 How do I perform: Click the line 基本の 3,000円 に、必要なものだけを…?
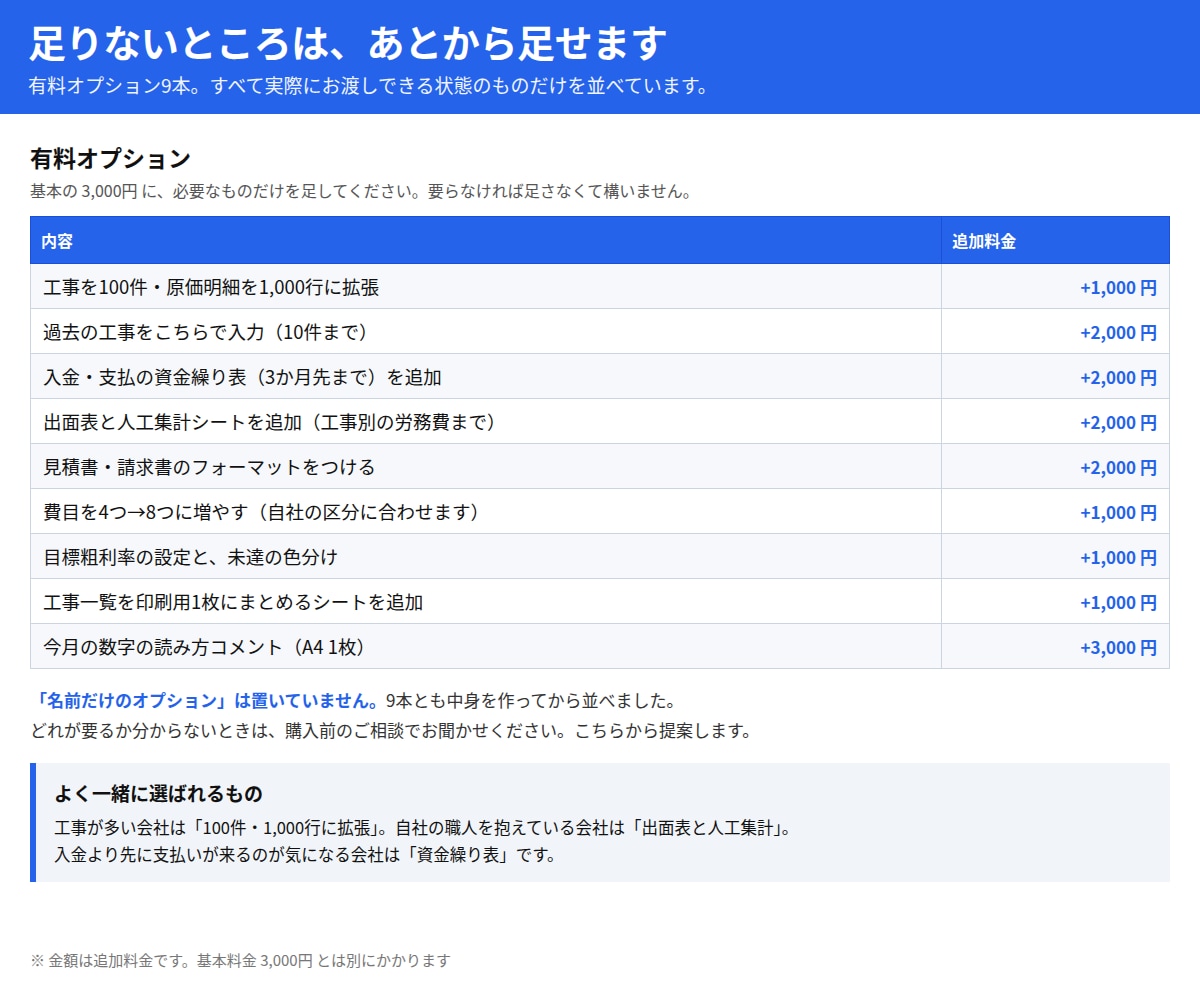(x=360, y=191)
